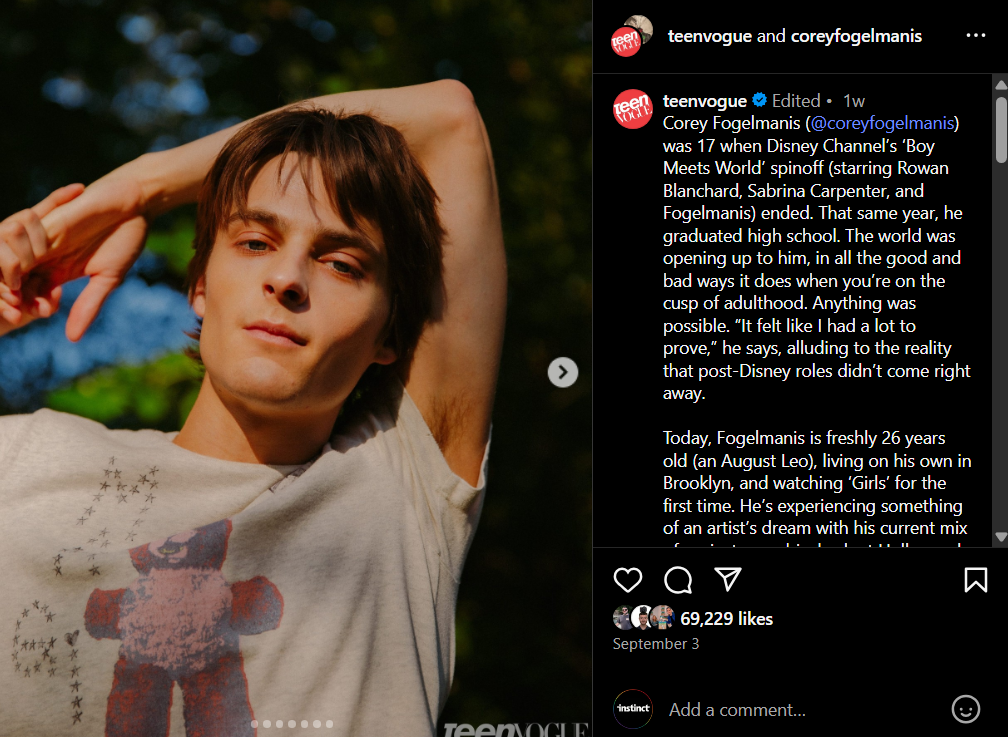Open comments via the speech bubble icon
Viewport: 1008px width, 737px height.
(x=678, y=580)
